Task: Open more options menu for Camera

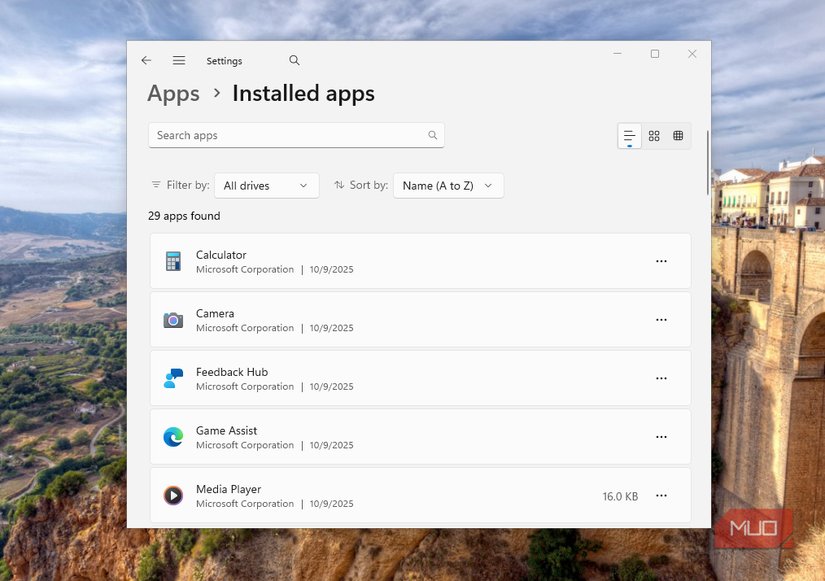Action: click(x=661, y=320)
